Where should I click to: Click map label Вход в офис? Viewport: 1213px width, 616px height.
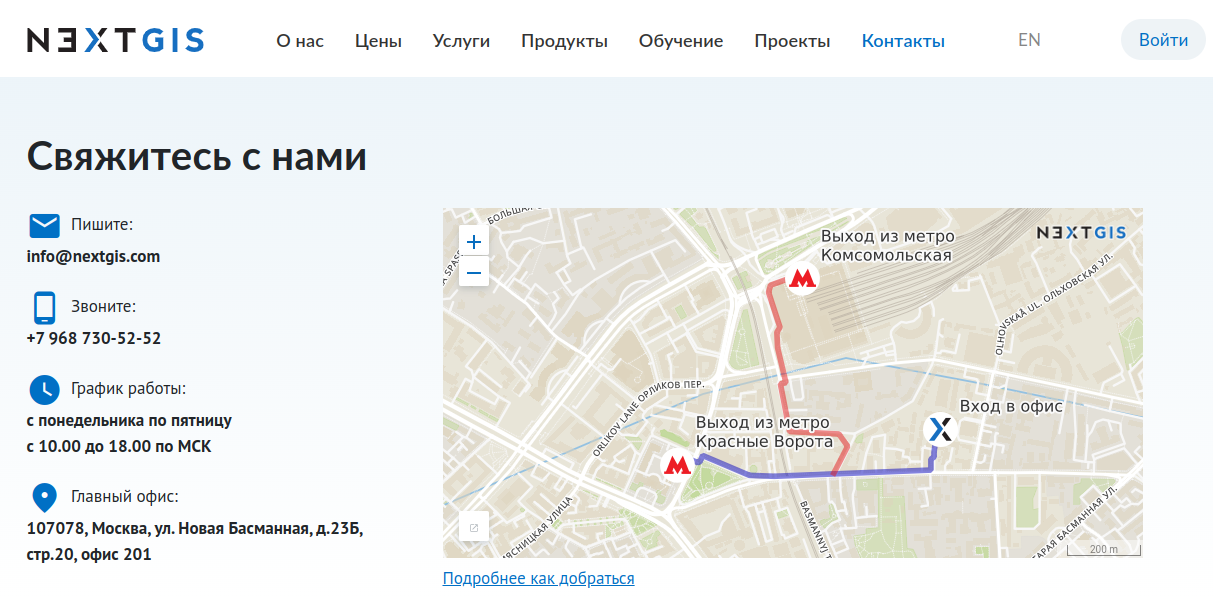[1011, 406]
